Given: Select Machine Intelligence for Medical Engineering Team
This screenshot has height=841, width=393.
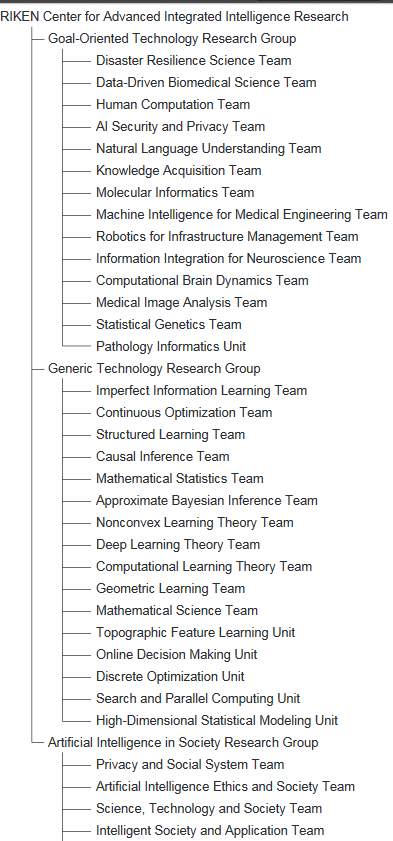Looking at the screenshot, I should 241,215.
